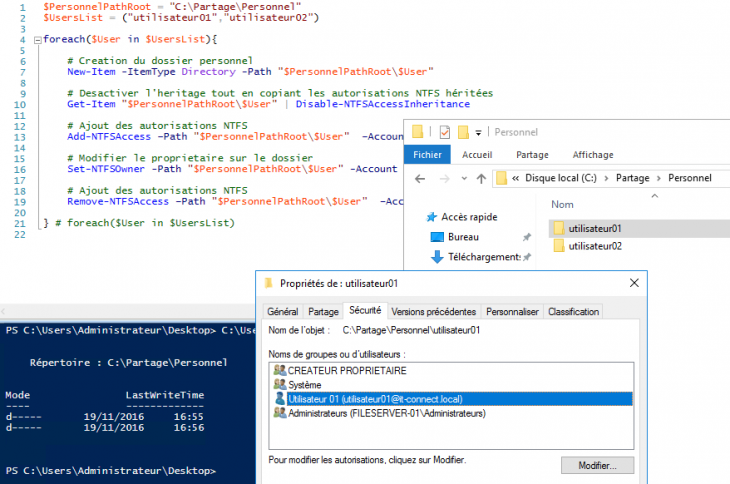Click the sort arrow above the Nom column

click(x=655, y=196)
